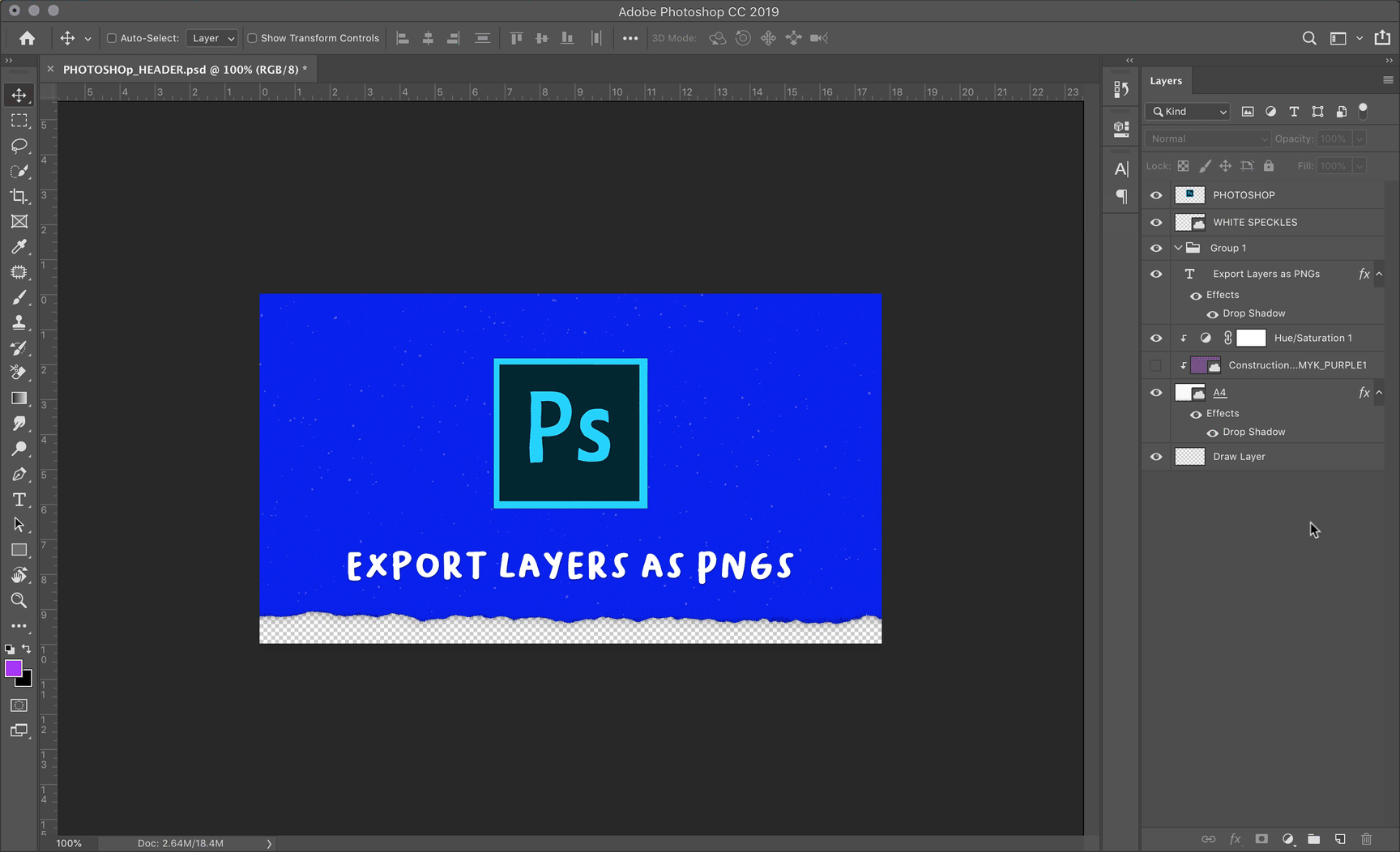
Task: Select the Quick Selection tool
Action: (19, 171)
